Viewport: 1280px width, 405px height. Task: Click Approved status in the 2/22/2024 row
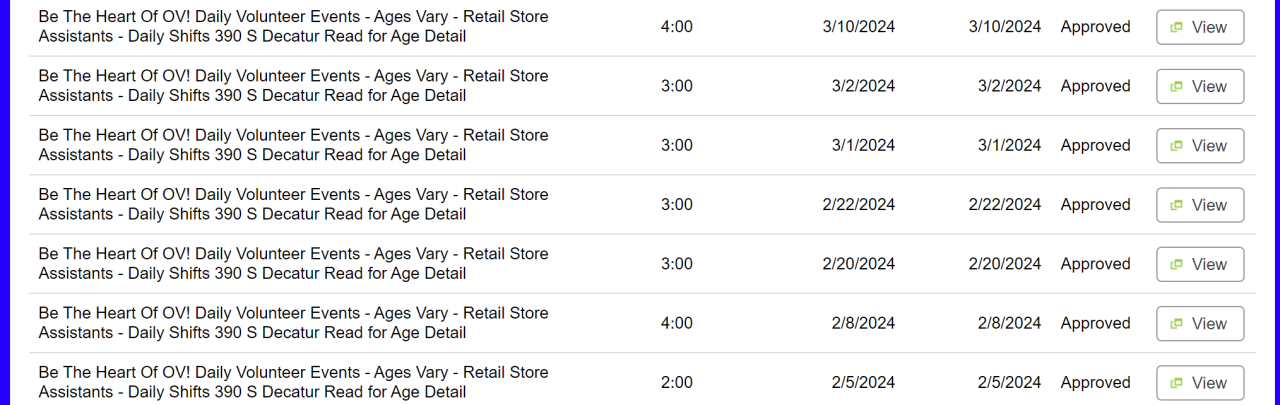[x=1095, y=205]
